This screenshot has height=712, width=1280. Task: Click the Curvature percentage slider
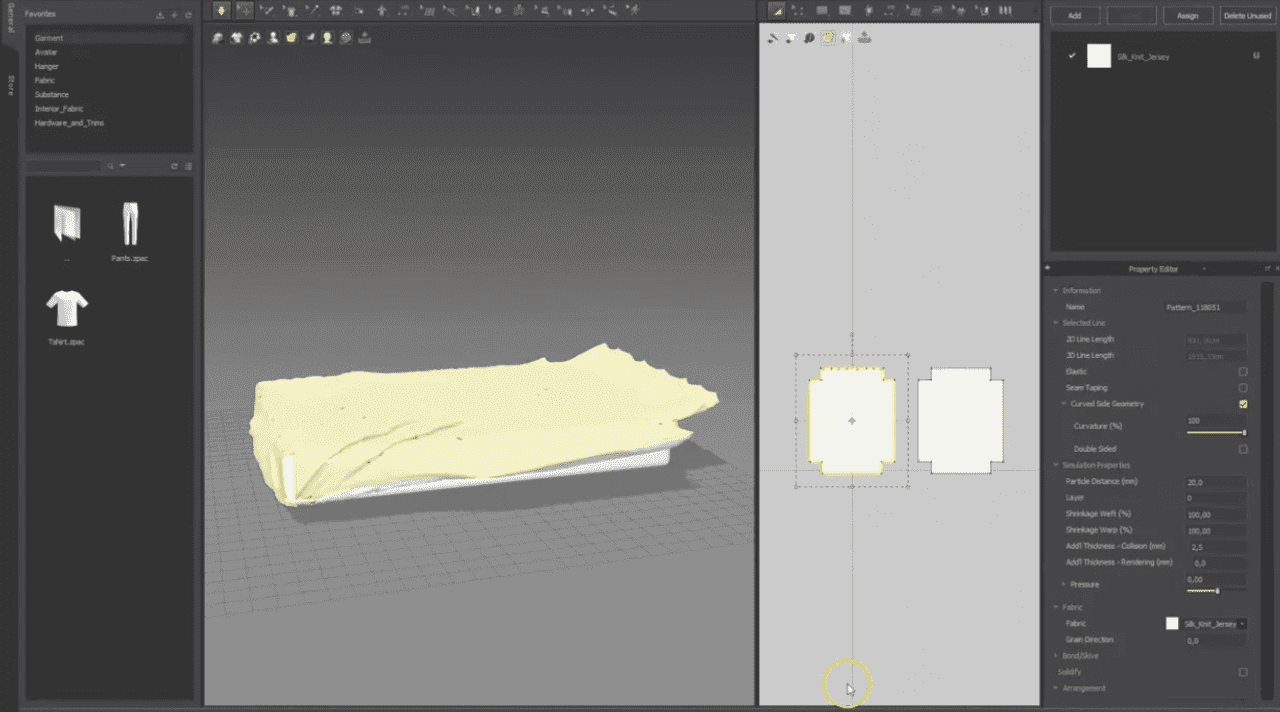point(1215,433)
